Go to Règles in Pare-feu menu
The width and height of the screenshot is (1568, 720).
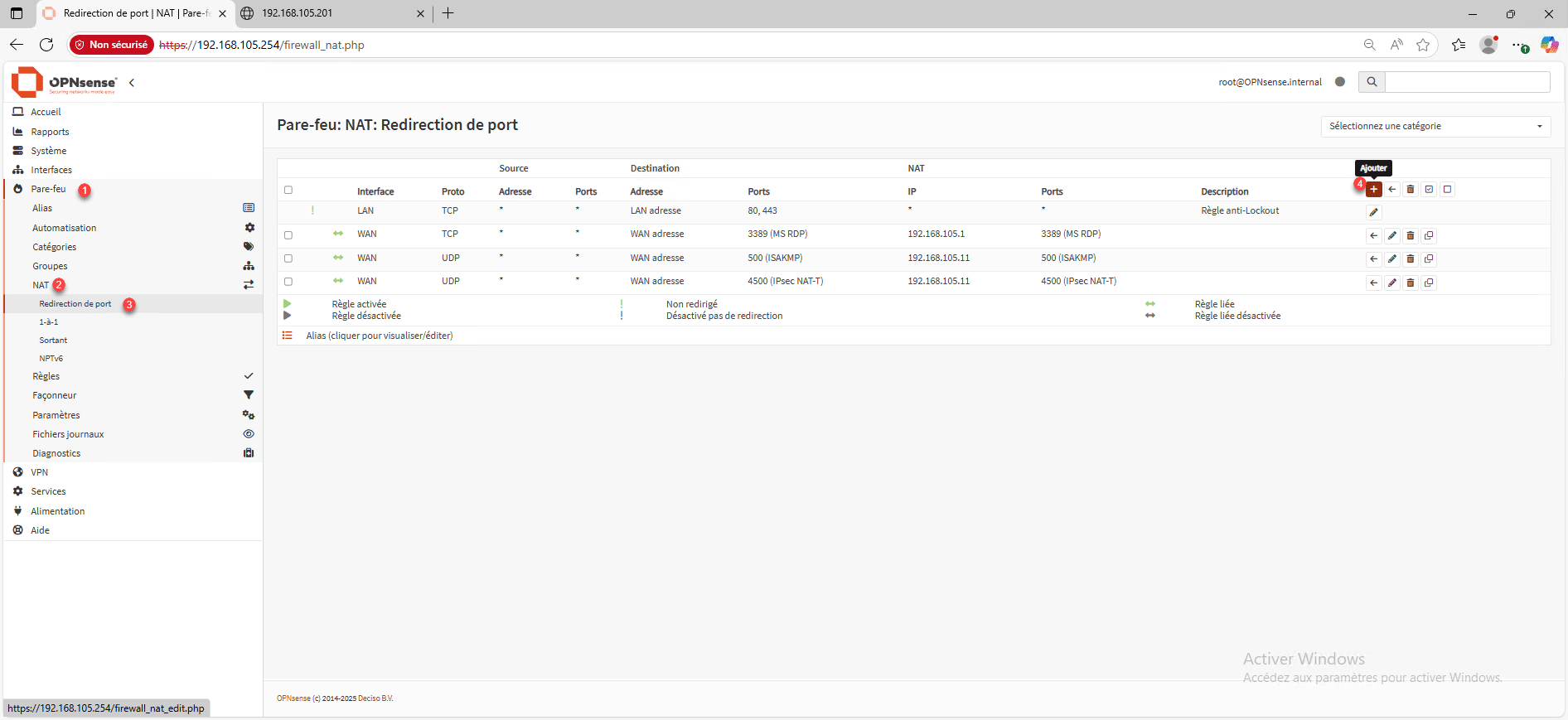(x=46, y=376)
